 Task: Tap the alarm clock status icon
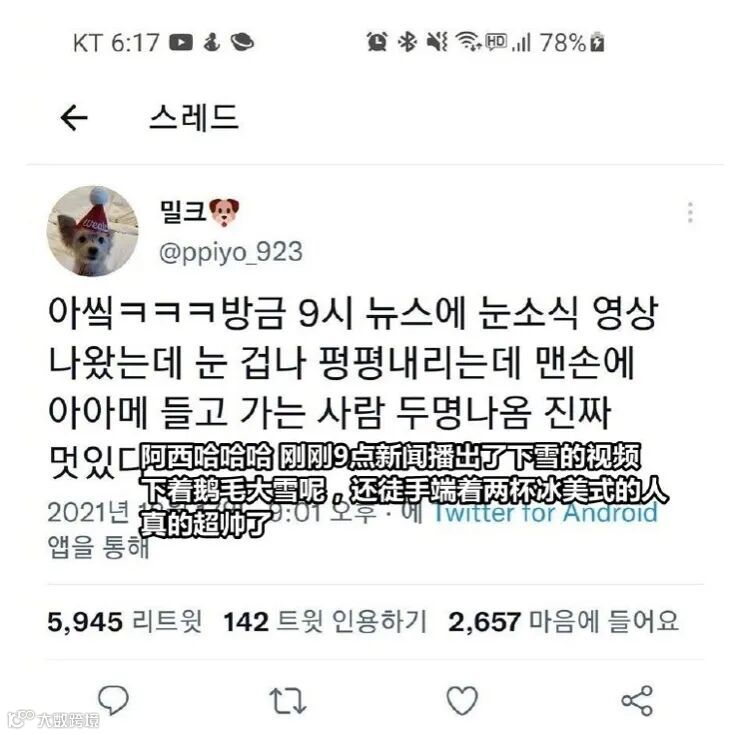click(377, 42)
